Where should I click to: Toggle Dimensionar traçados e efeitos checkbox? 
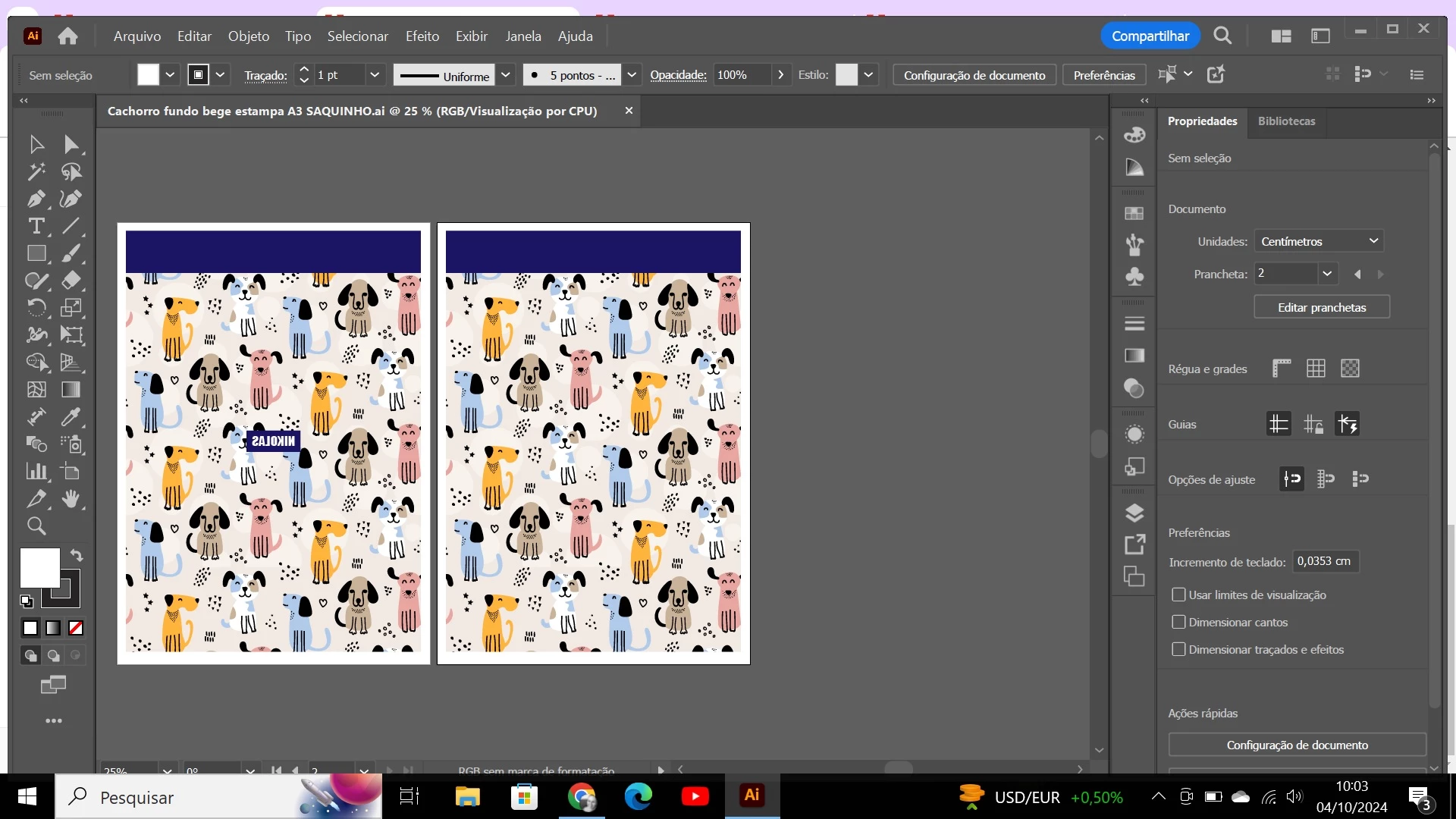click(1178, 649)
